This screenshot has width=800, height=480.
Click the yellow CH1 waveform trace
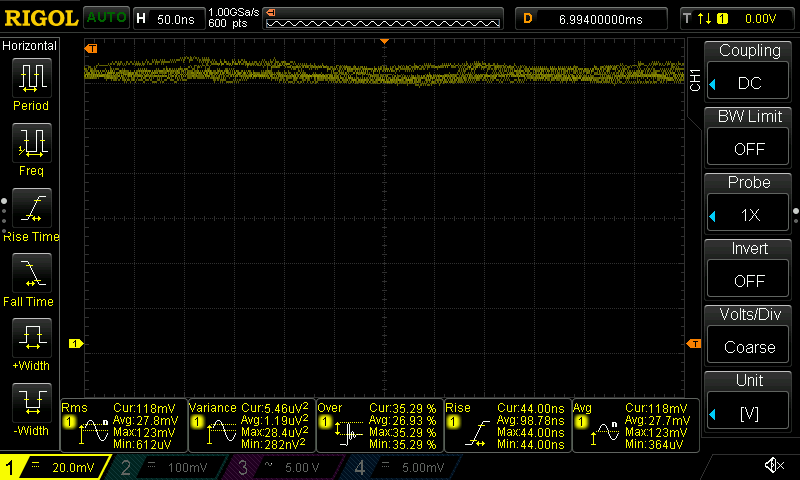[384, 72]
